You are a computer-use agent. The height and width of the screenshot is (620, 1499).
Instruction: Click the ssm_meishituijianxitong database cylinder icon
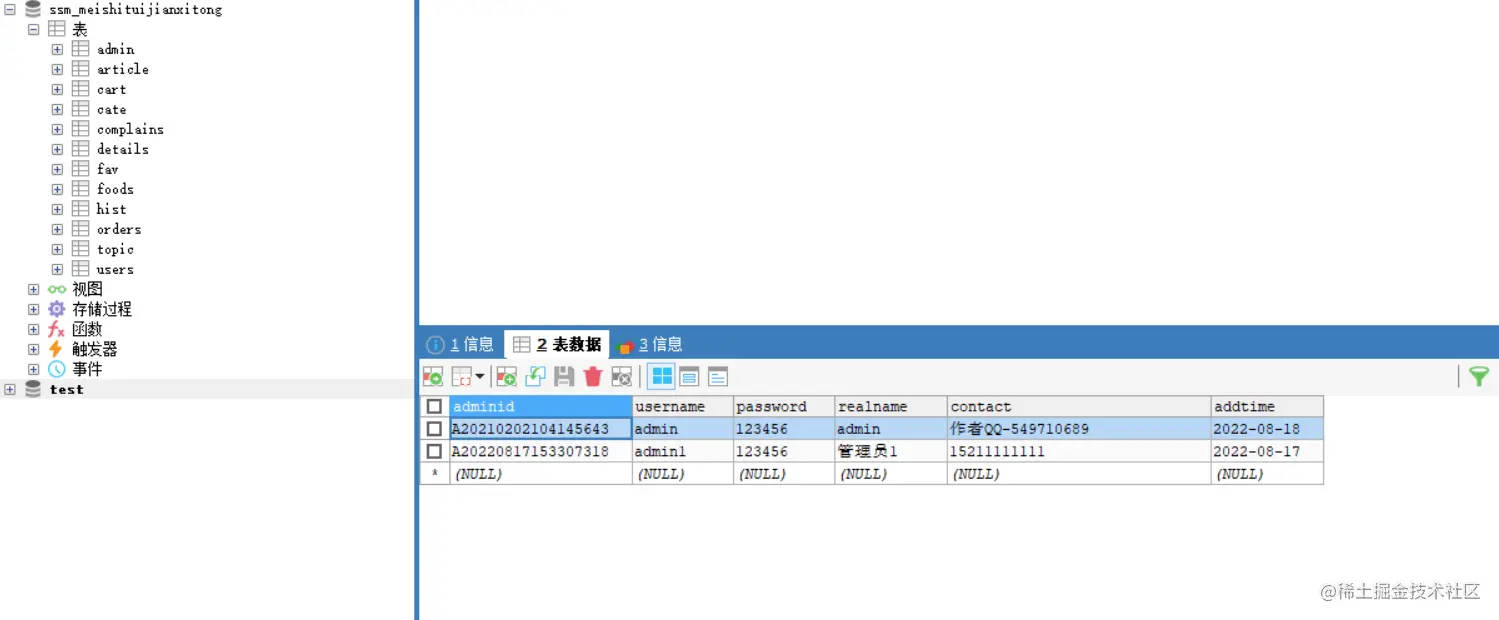(x=33, y=9)
